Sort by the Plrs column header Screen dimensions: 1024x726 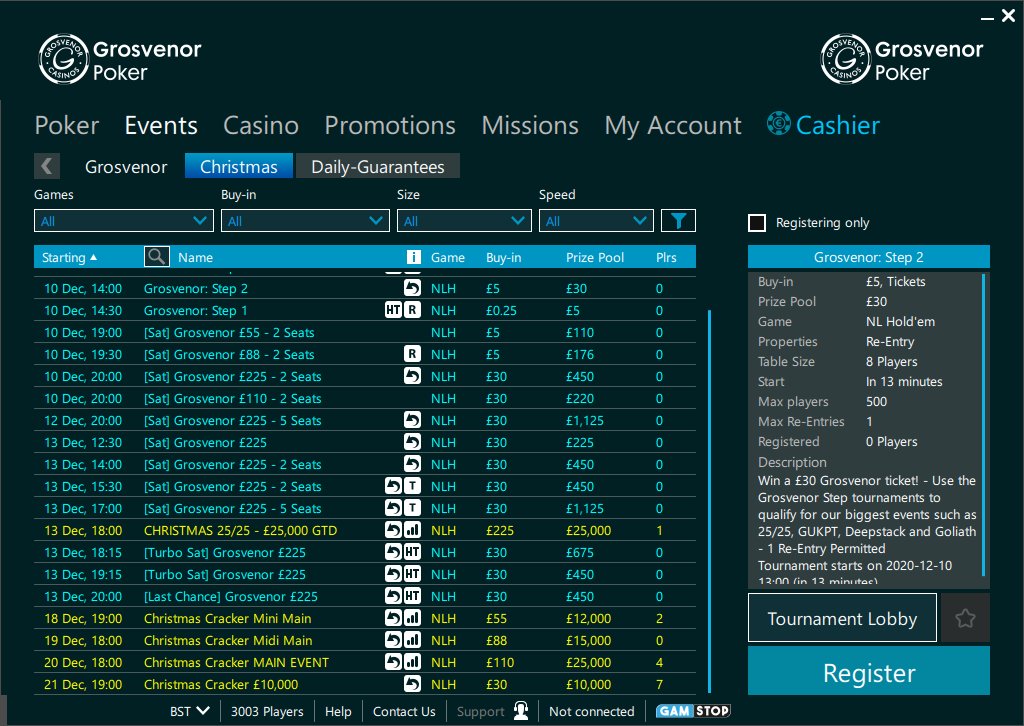[x=665, y=257]
